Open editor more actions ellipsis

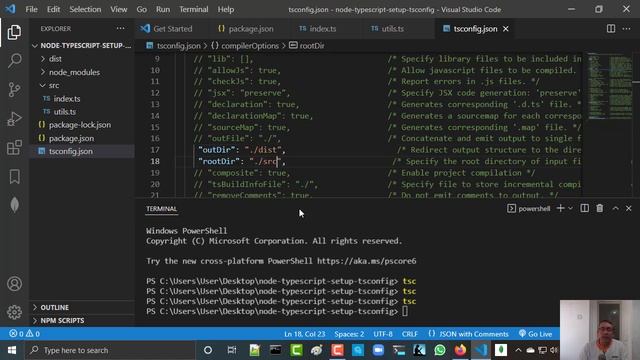click(627, 29)
